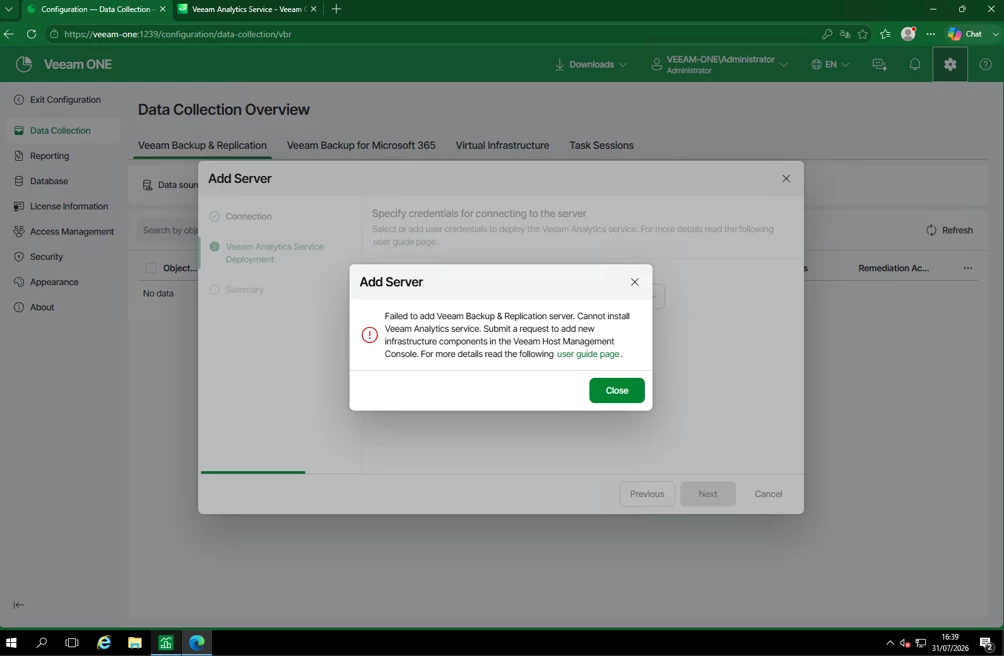1004x656 pixels.
Task: Open License Information sidebar section
Action: click(x=61, y=206)
